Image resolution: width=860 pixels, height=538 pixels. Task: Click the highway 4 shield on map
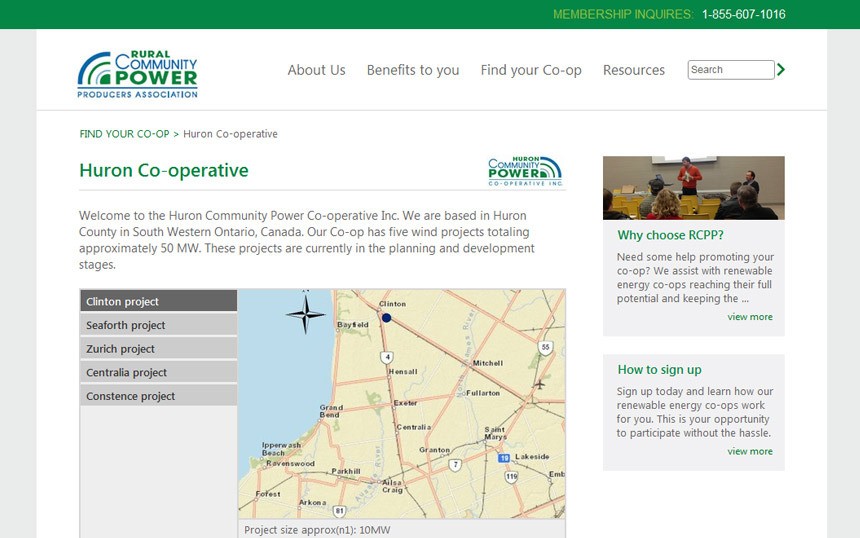(387, 357)
